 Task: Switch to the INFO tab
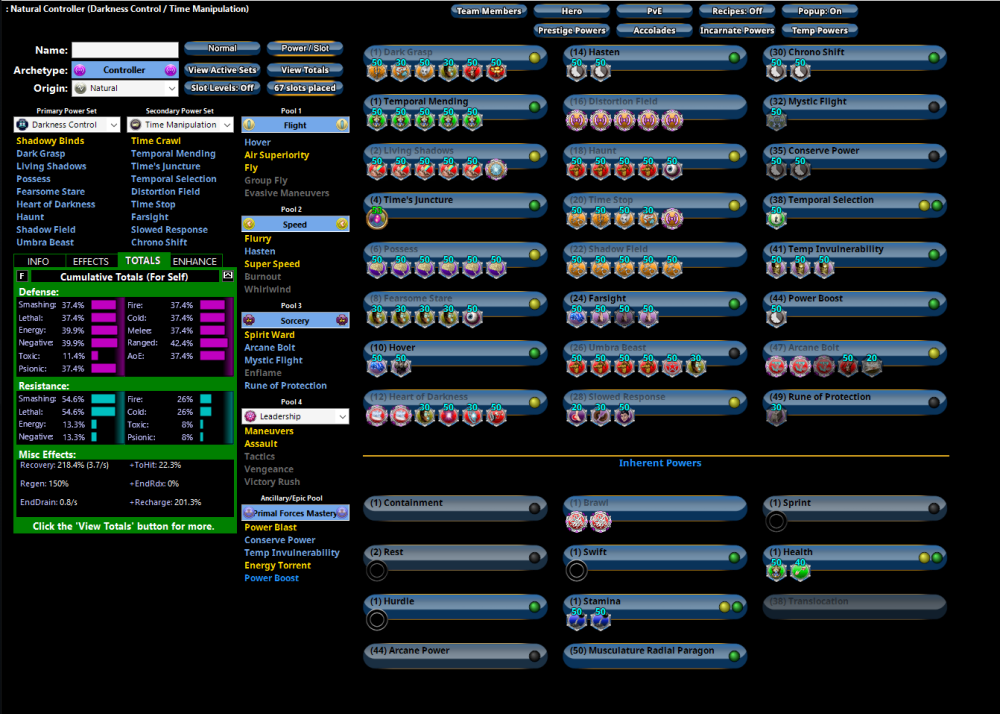tap(38, 261)
